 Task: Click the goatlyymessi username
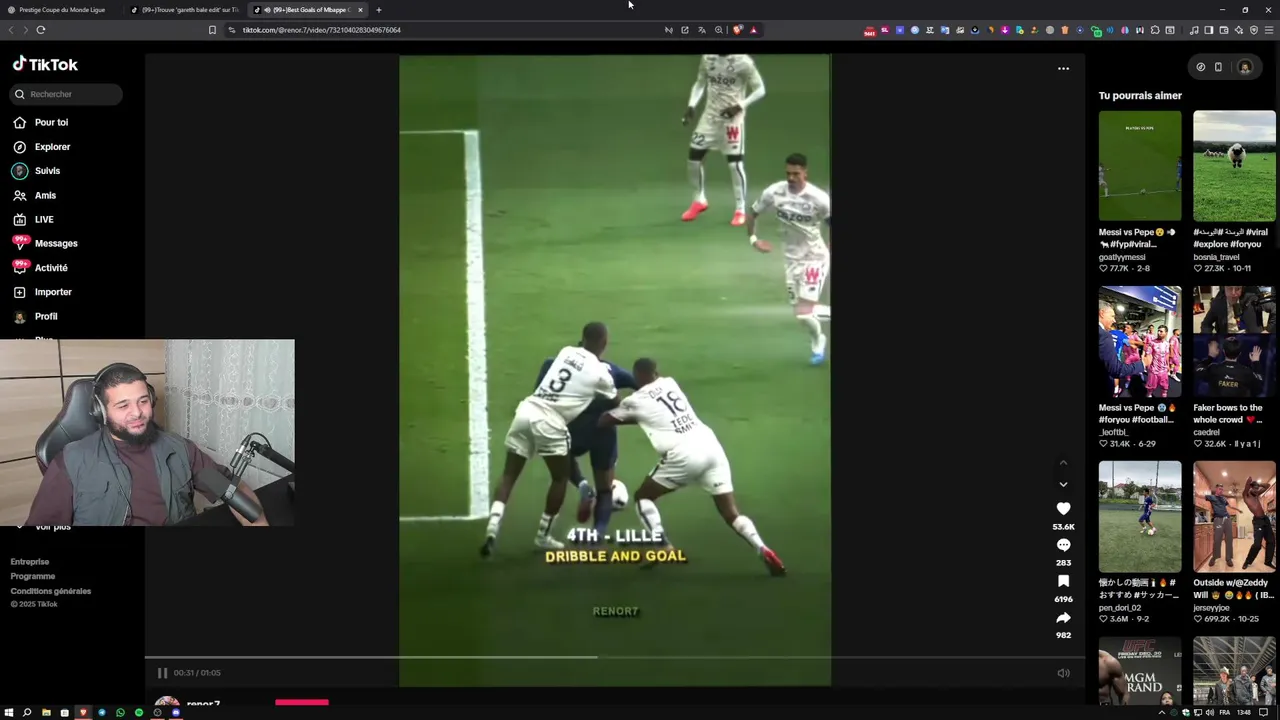coord(1122,257)
